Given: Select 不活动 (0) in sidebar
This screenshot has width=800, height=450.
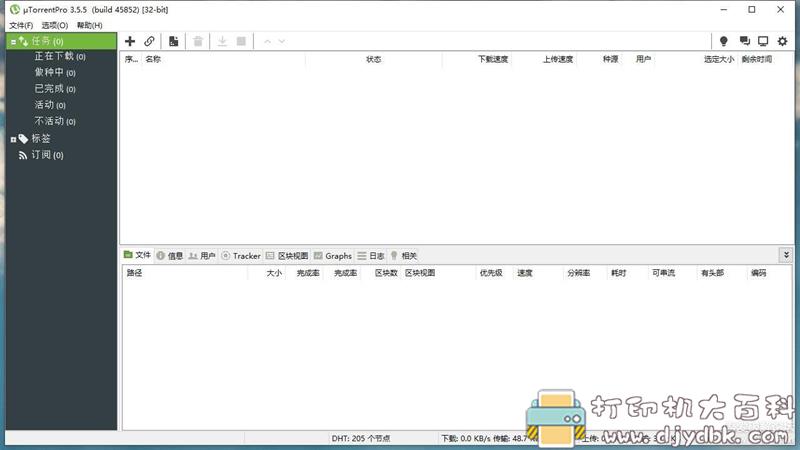Looking at the screenshot, I should click(x=55, y=121).
